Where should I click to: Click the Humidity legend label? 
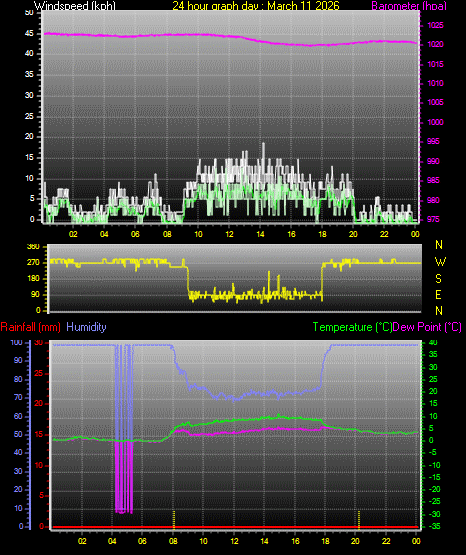point(86,327)
